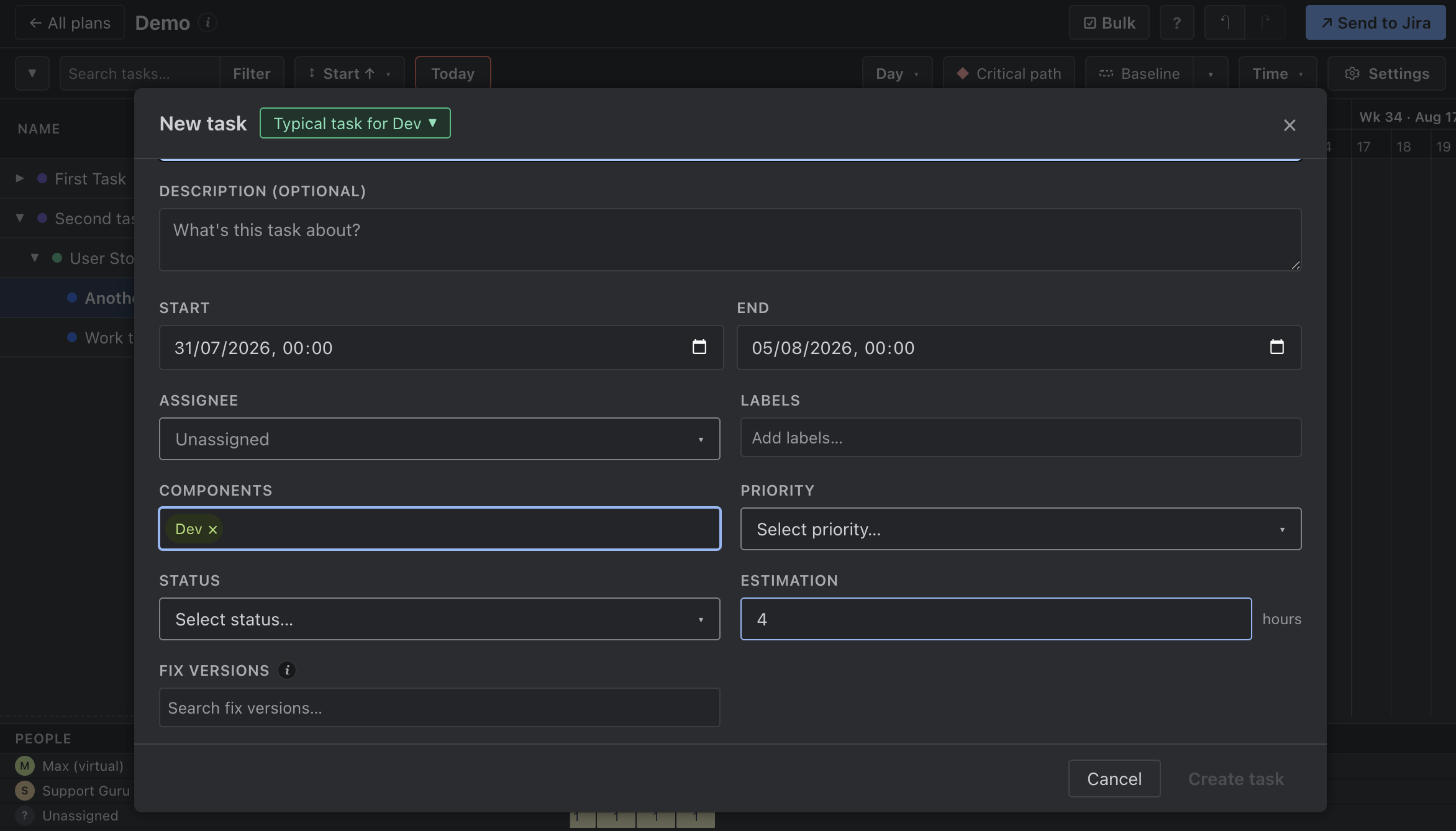Click the redo arrow icon
This screenshot has width=1456, height=831.
pos(1265,22)
